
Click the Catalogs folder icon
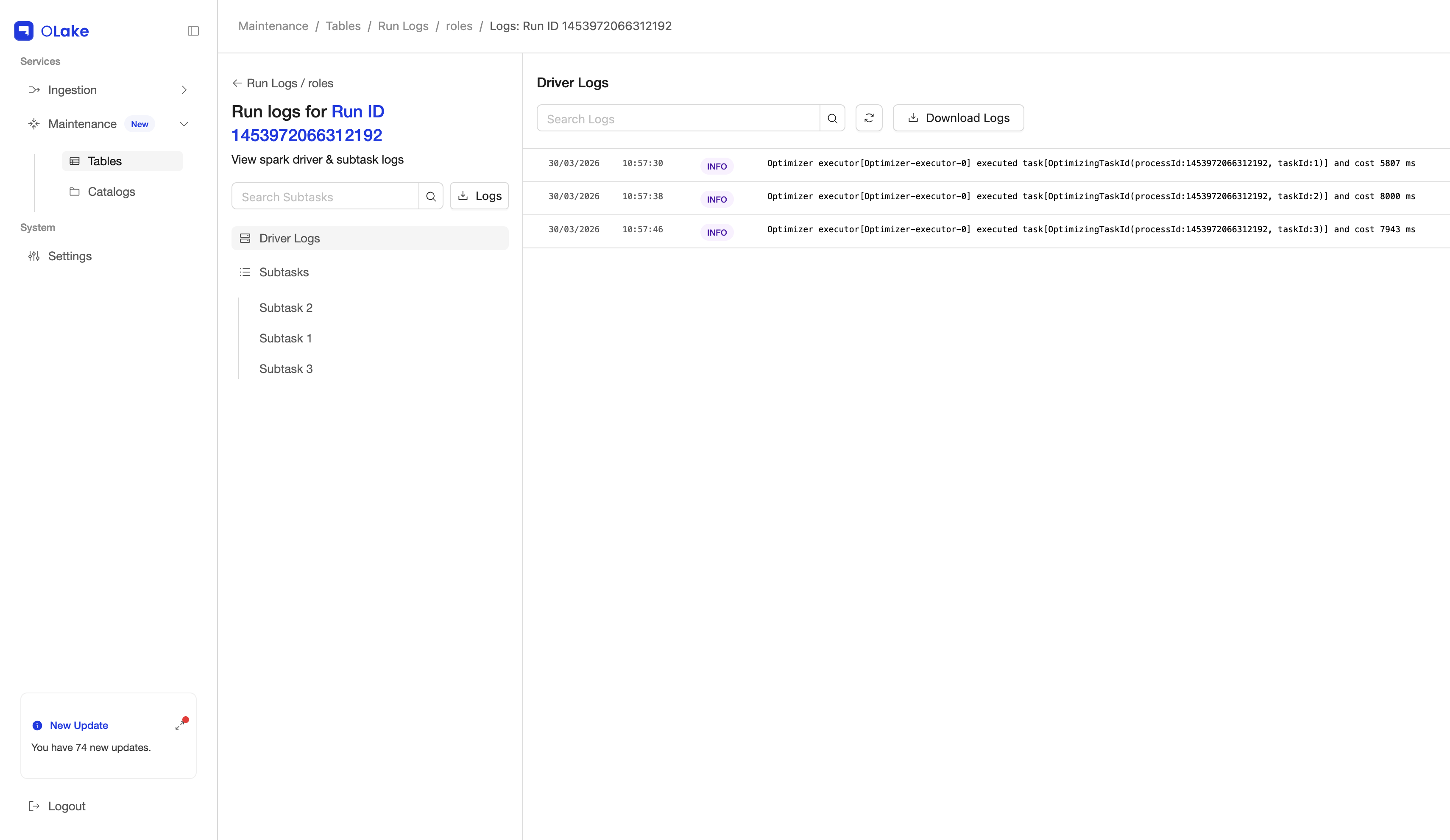tap(75, 192)
